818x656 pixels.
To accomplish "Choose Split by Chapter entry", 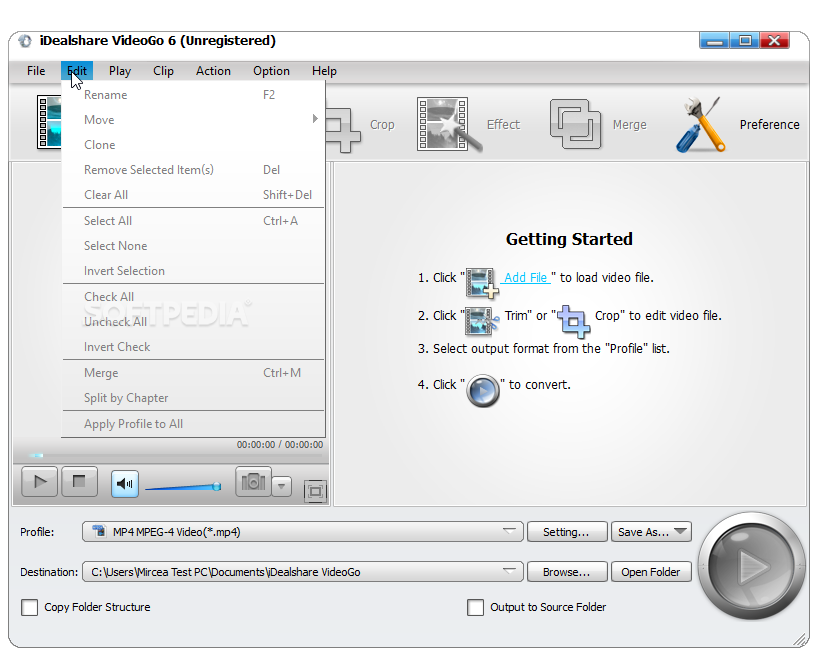I will click(x=194, y=398).
